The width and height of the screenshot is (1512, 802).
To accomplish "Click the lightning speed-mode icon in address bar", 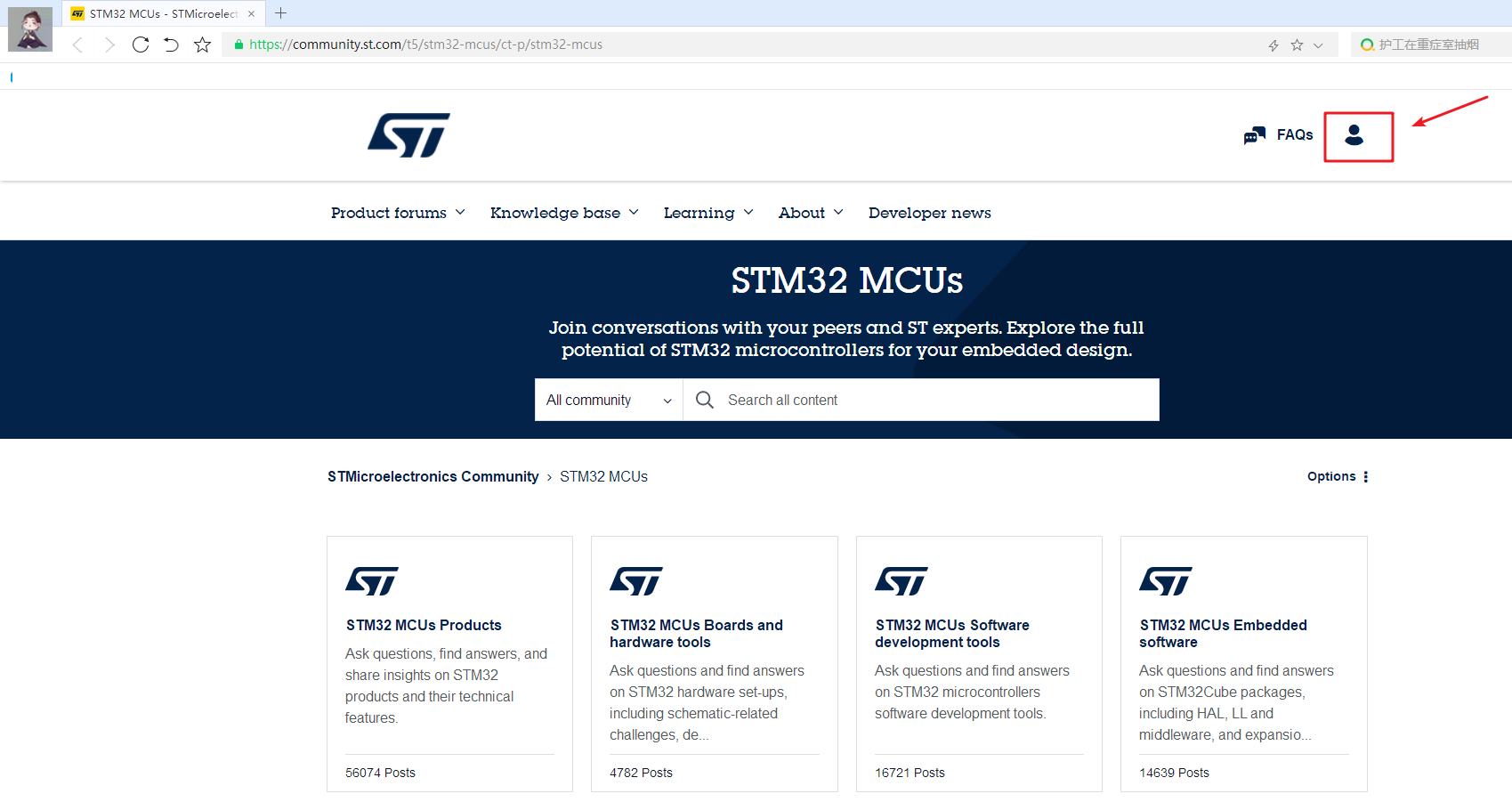I will (1273, 45).
